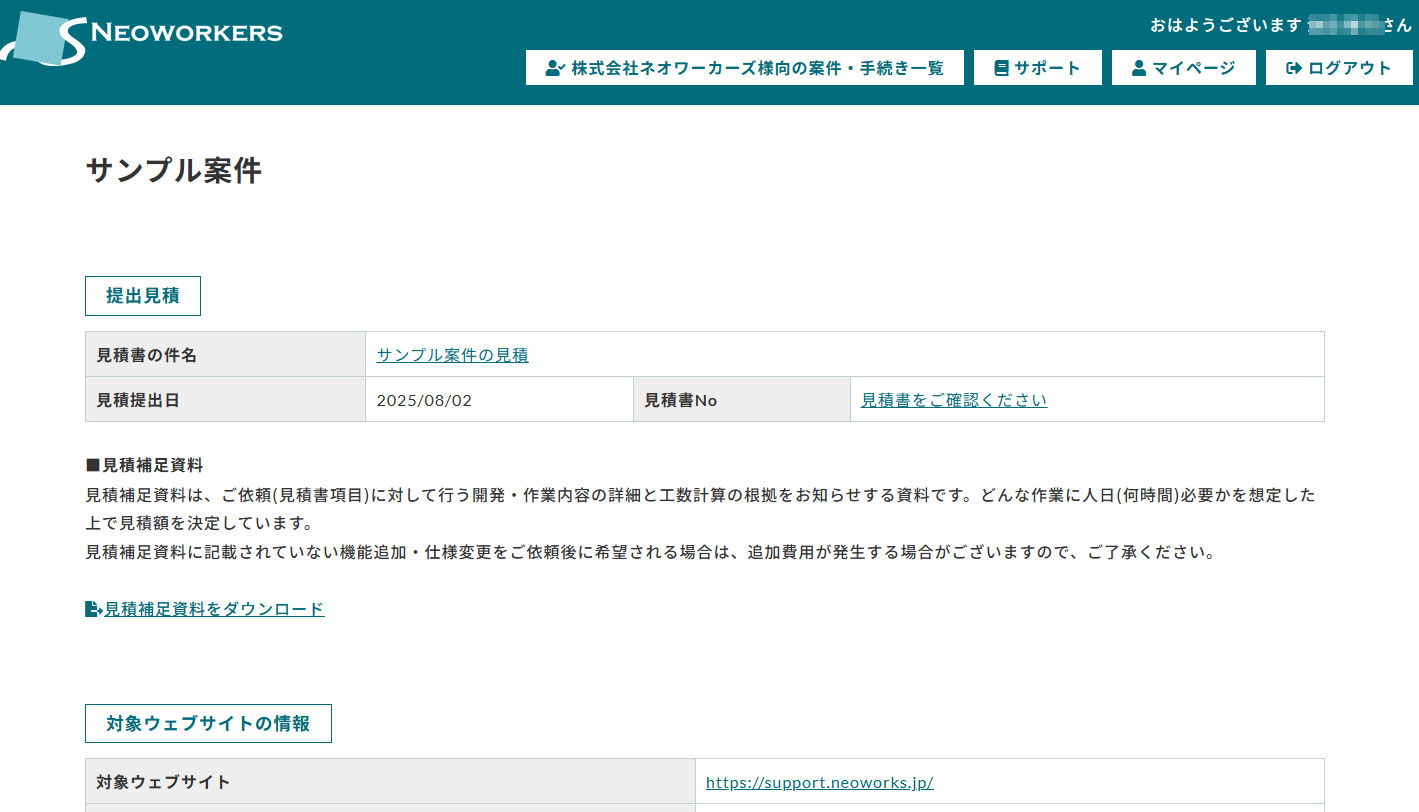Image resolution: width=1419 pixels, height=812 pixels.
Task: Click the ■見積補足資料 heading text
Action: tap(145, 465)
